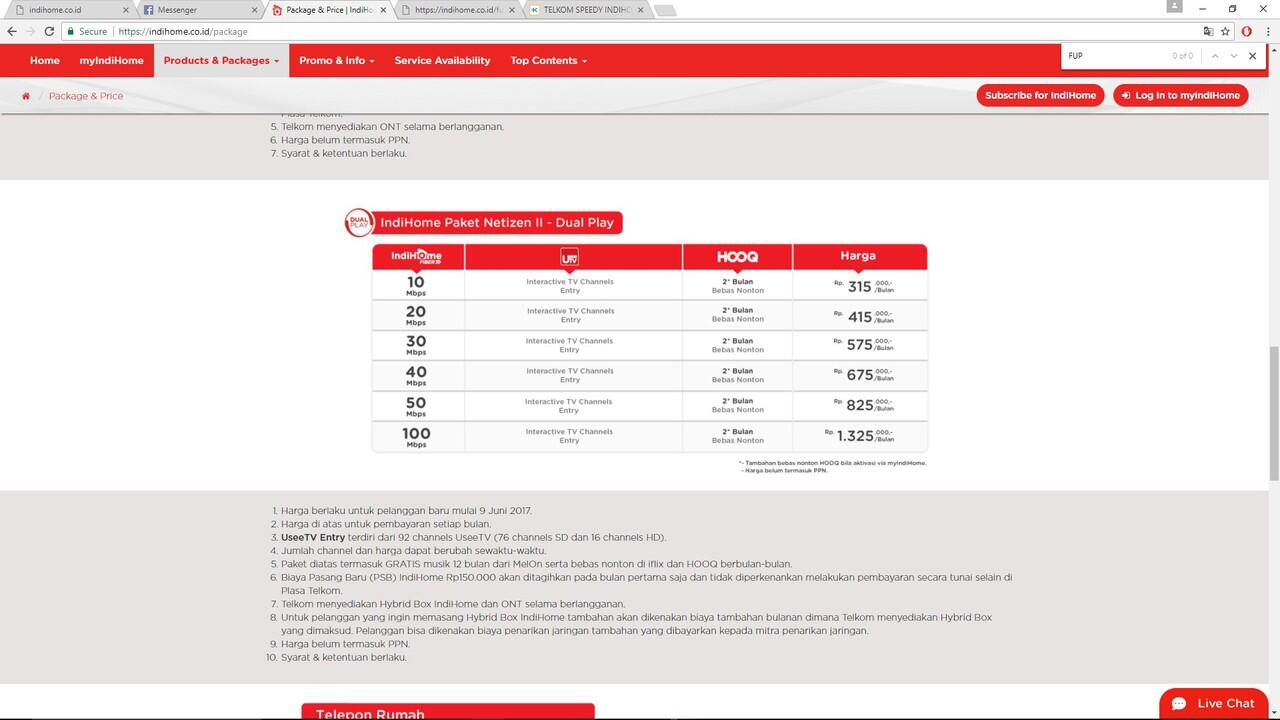Click the 'Harga belum termasuk PPN' item 9

[346, 644]
